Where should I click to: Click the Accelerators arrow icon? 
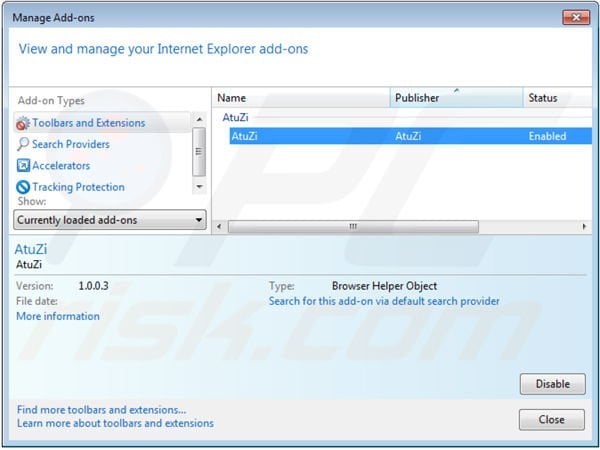(23, 166)
